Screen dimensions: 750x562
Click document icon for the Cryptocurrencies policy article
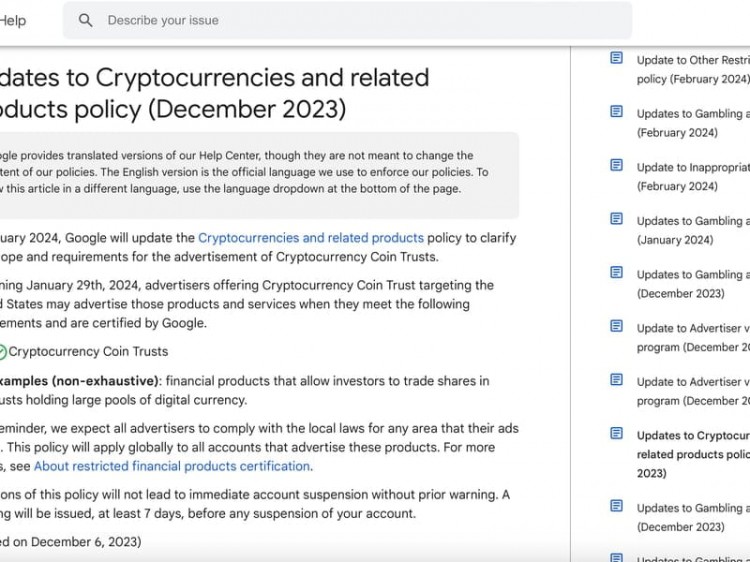tap(617, 433)
